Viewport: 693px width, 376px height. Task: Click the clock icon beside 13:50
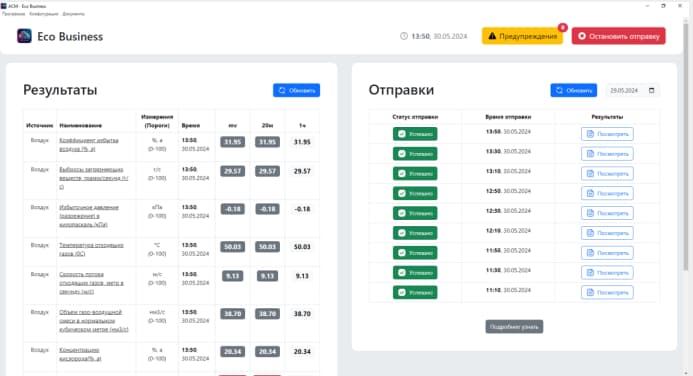click(x=404, y=36)
